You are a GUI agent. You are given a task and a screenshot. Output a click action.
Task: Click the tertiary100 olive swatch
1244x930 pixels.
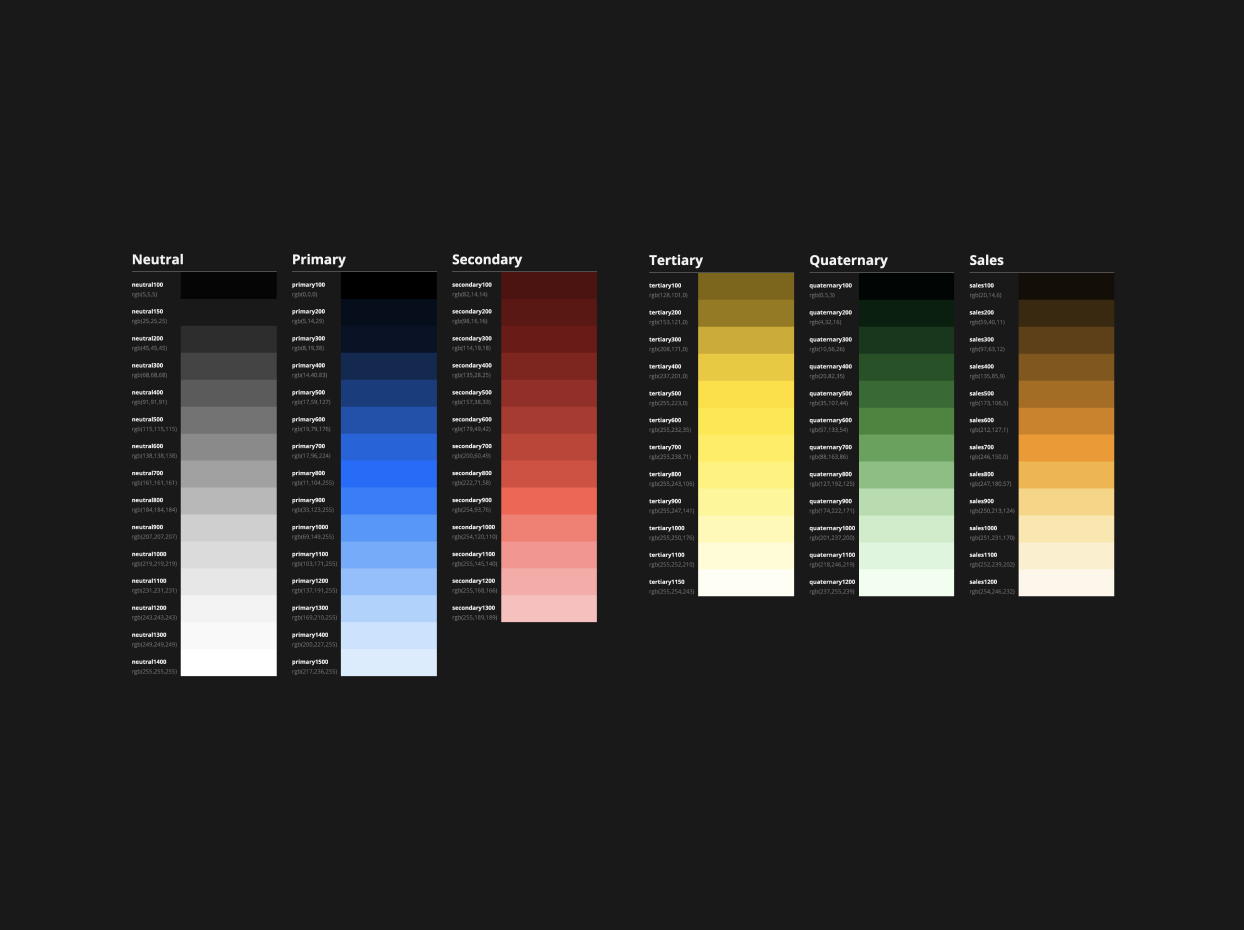pos(746,286)
